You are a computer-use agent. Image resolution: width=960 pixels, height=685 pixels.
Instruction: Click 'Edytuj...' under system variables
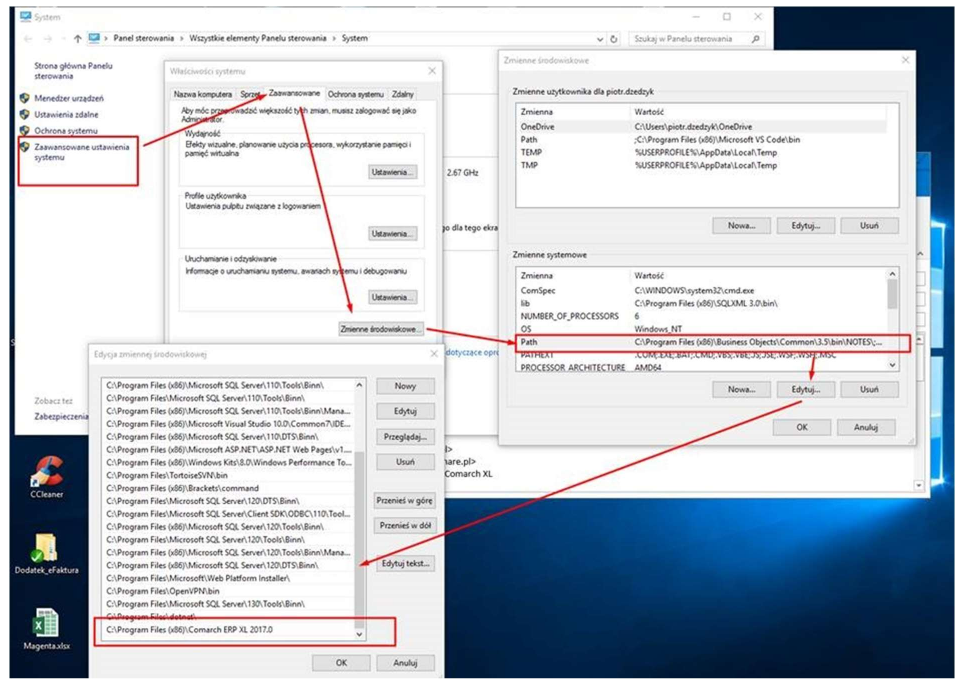805,389
